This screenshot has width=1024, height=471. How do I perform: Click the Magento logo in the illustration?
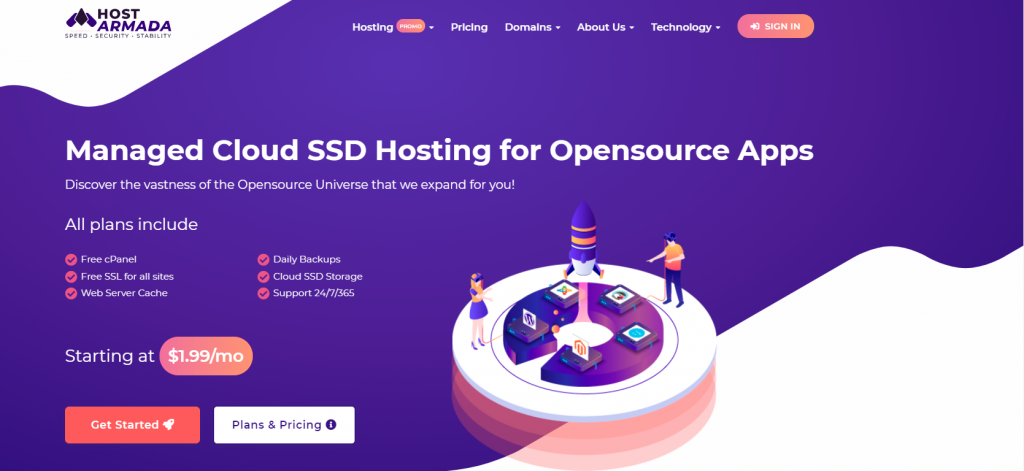580,347
